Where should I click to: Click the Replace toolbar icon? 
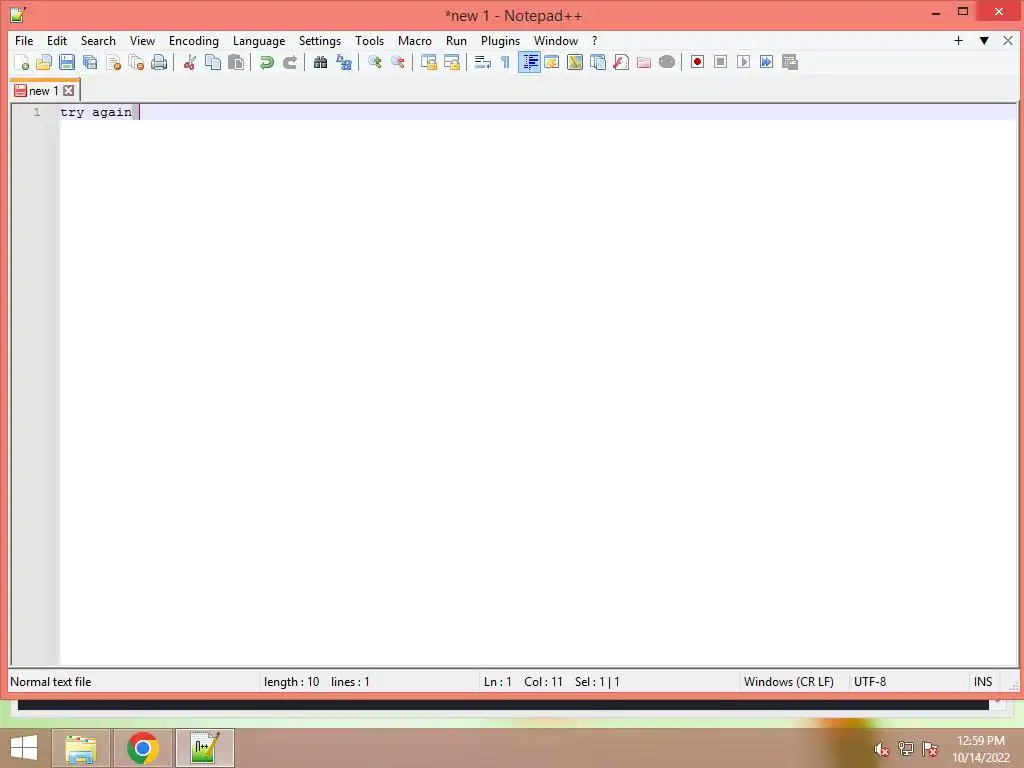344,62
